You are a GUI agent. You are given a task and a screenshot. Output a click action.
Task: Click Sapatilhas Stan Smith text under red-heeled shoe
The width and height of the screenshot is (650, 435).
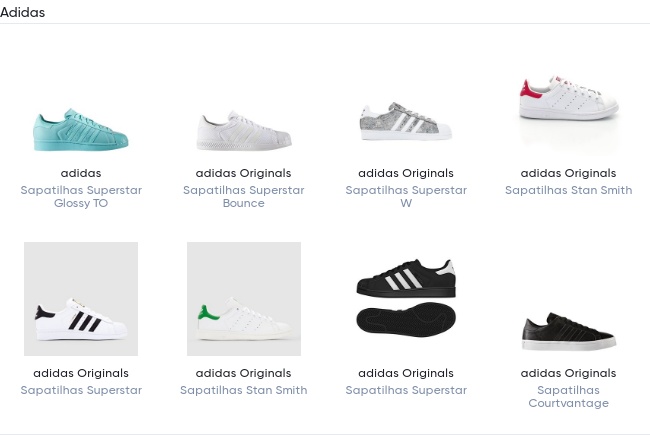click(568, 190)
